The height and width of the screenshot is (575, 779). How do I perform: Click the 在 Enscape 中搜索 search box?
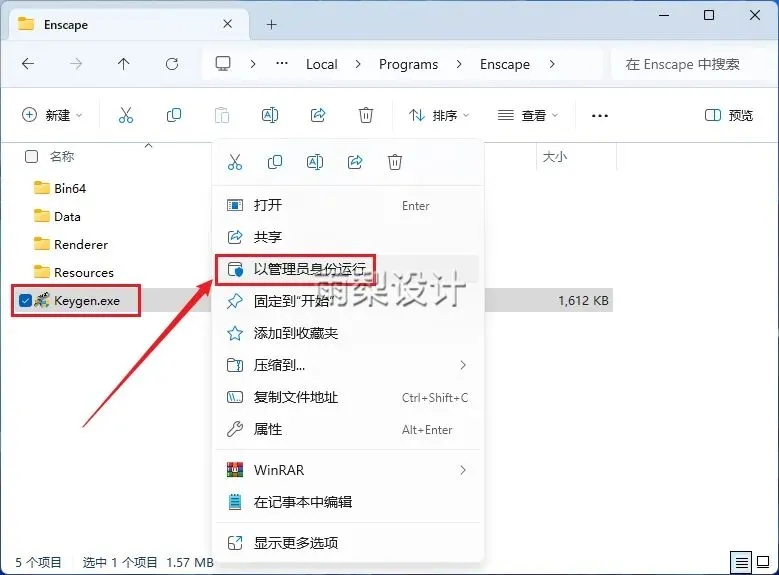691,64
